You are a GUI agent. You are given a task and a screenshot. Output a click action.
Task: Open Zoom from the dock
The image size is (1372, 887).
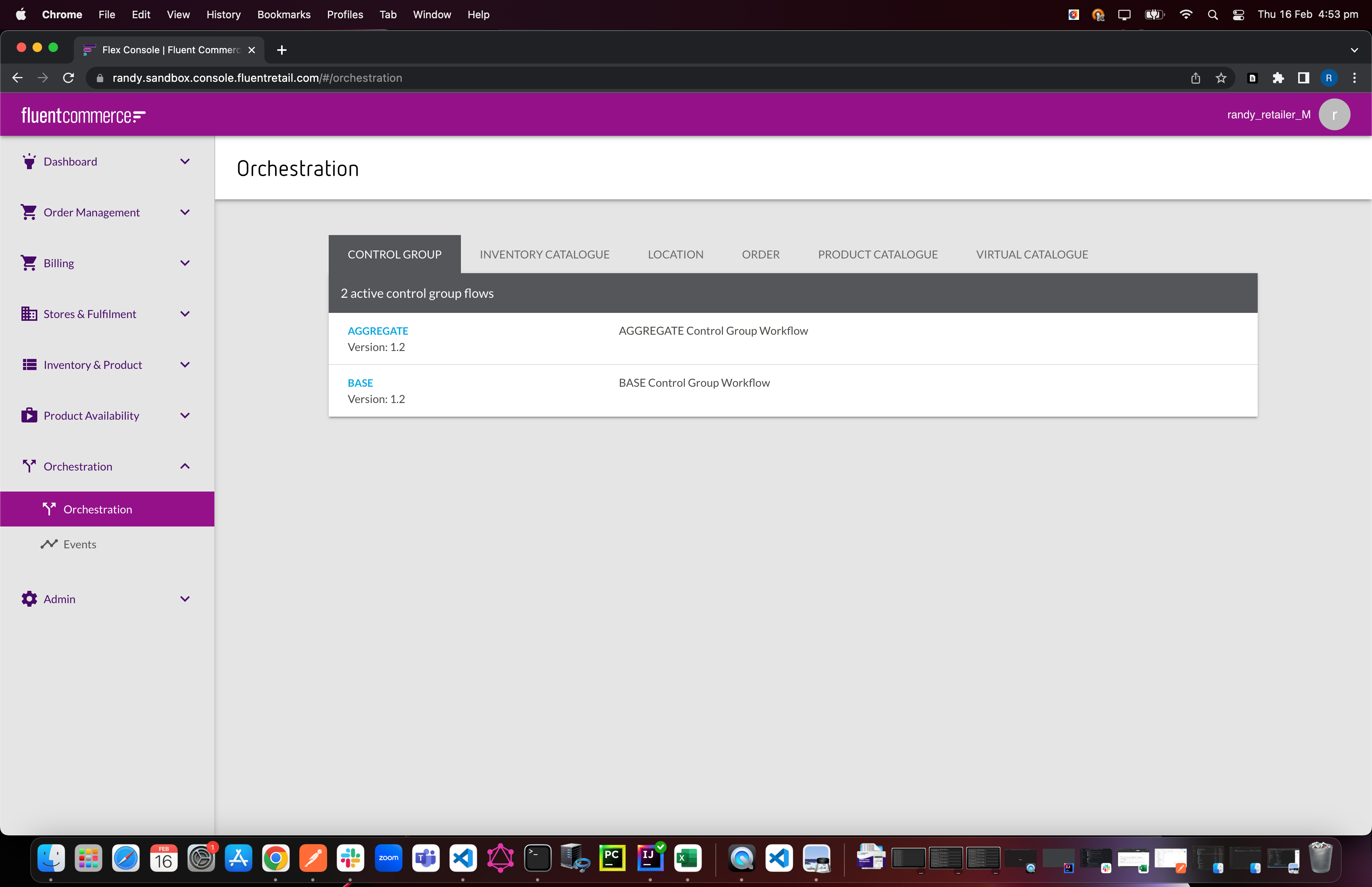[388, 858]
